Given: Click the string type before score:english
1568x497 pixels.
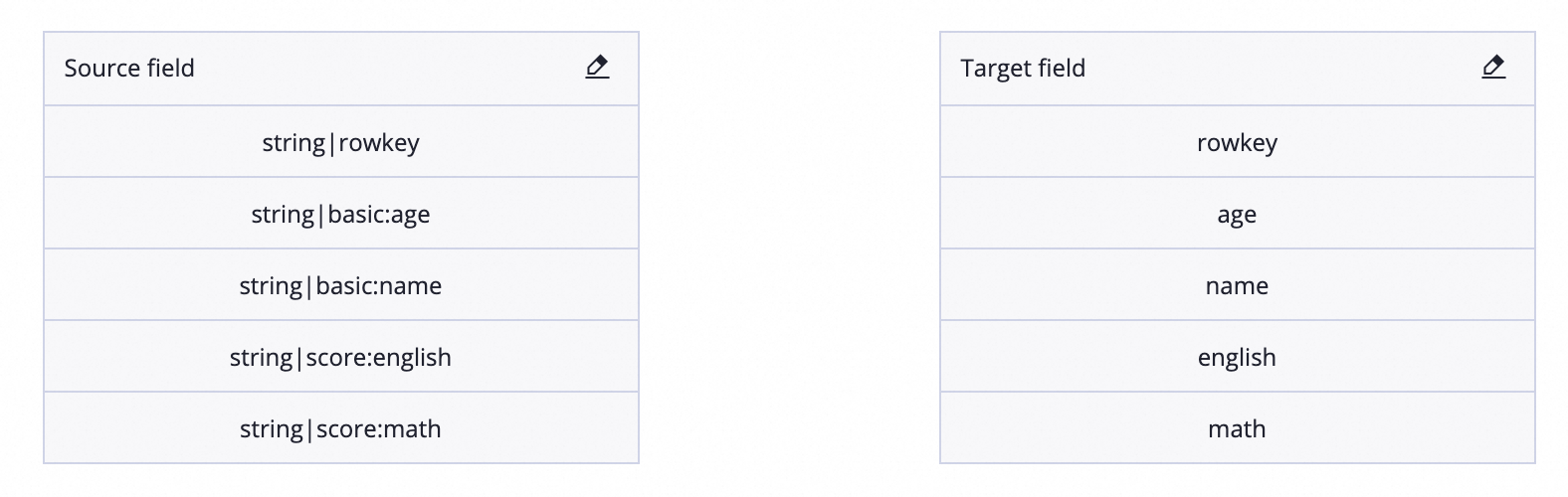Looking at the screenshot, I should (261, 358).
